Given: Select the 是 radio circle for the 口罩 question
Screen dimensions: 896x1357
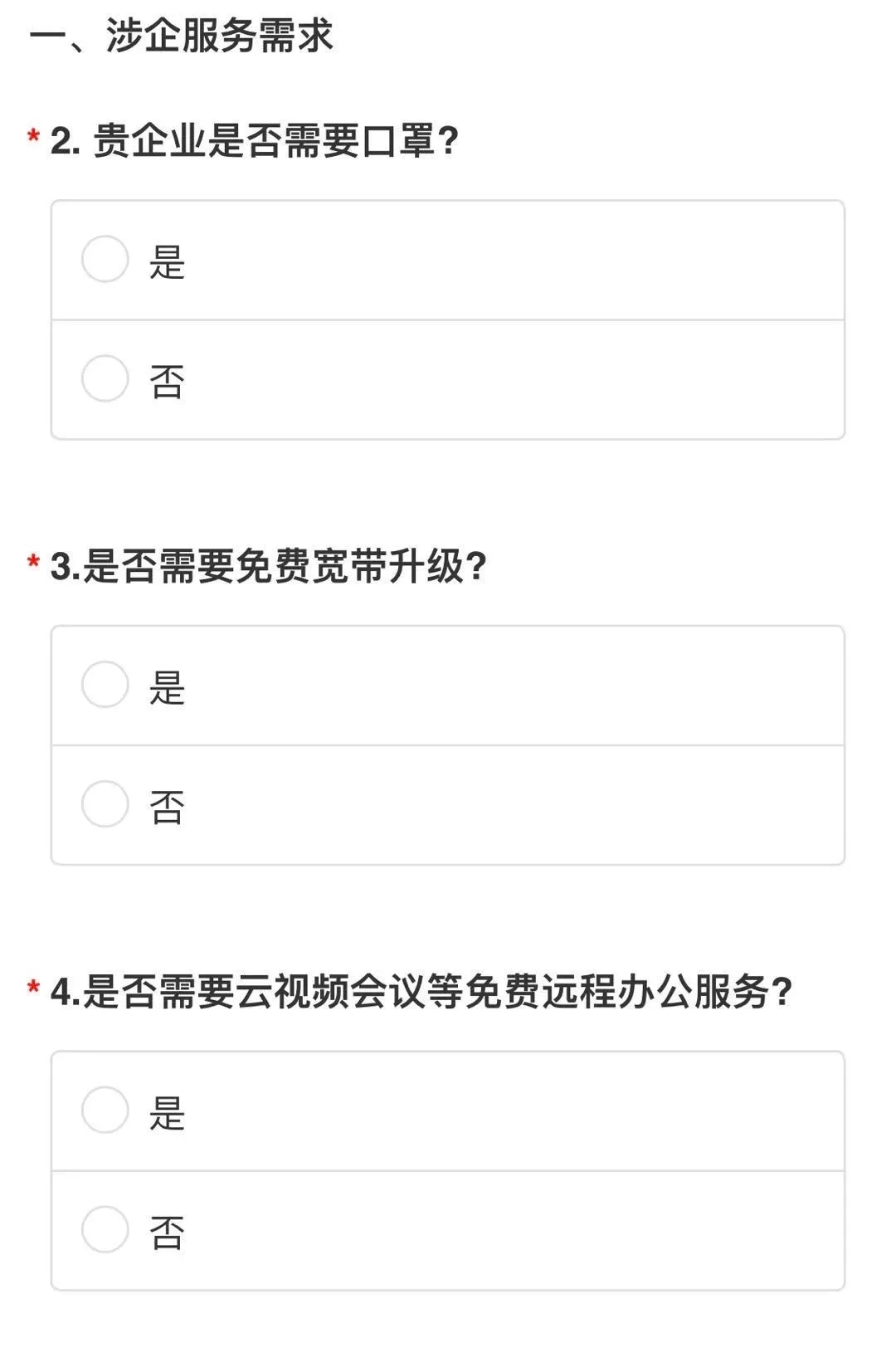Looking at the screenshot, I should [x=105, y=259].
